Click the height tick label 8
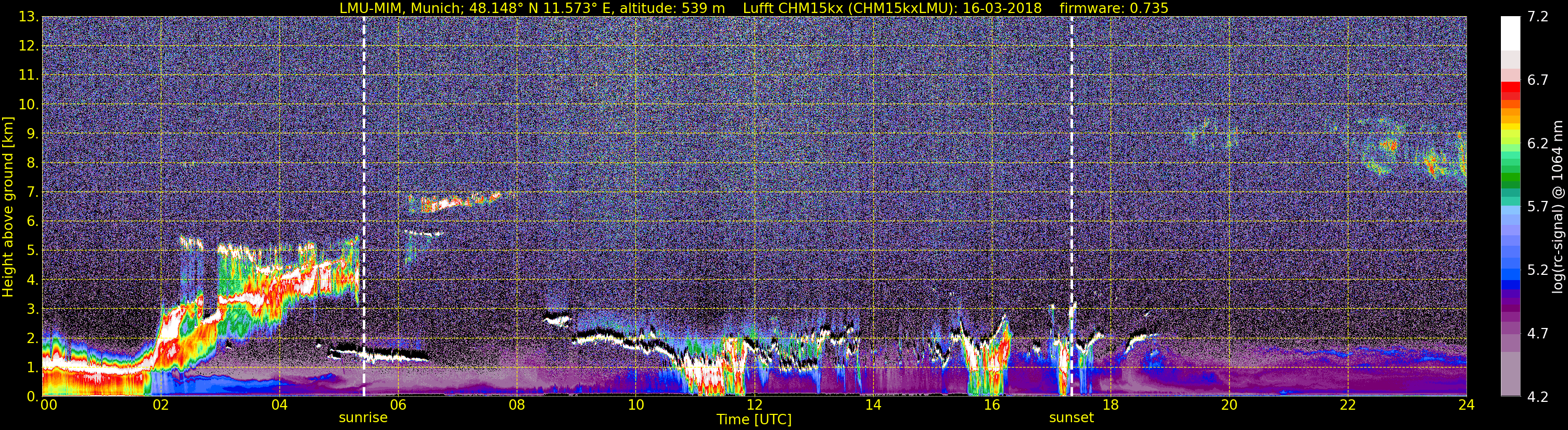 pos(32,163)
